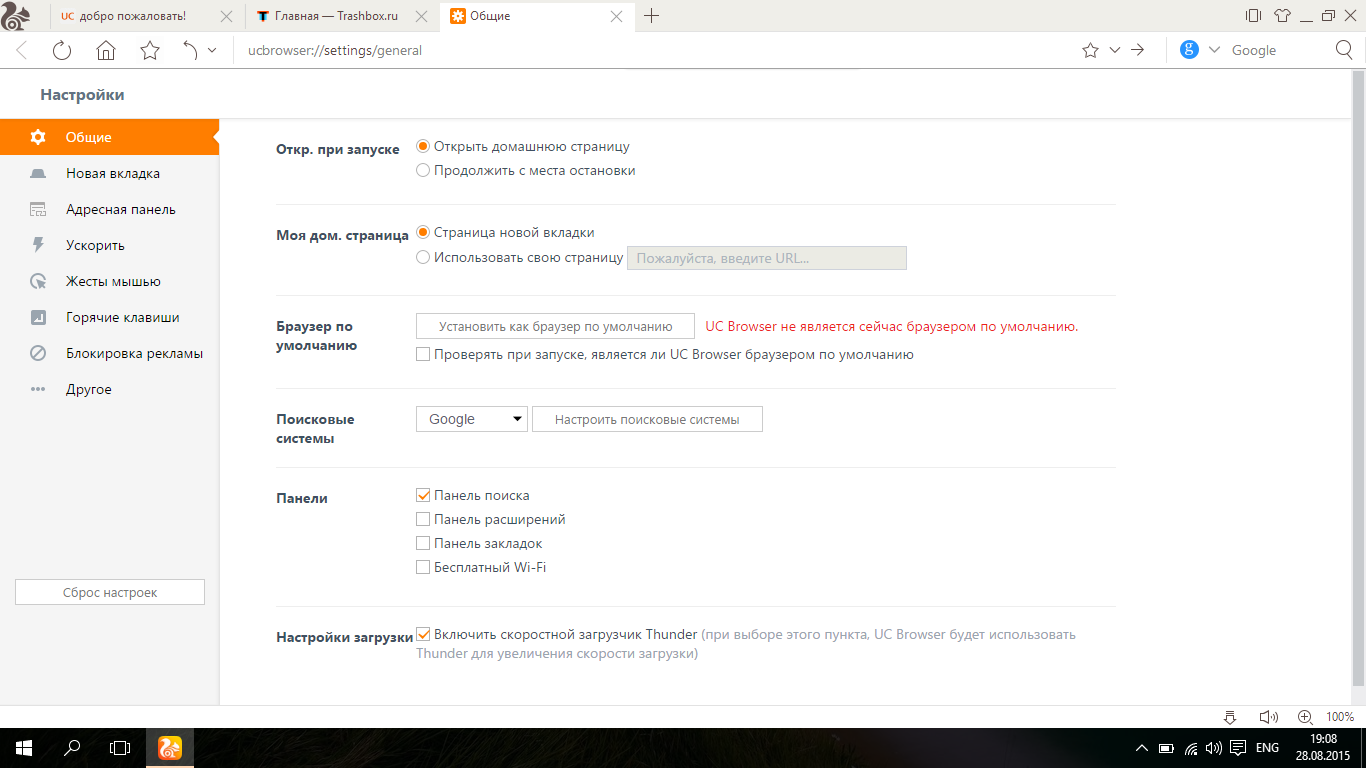
Task: Click the custom homepage URL input field
Action: 766,258
